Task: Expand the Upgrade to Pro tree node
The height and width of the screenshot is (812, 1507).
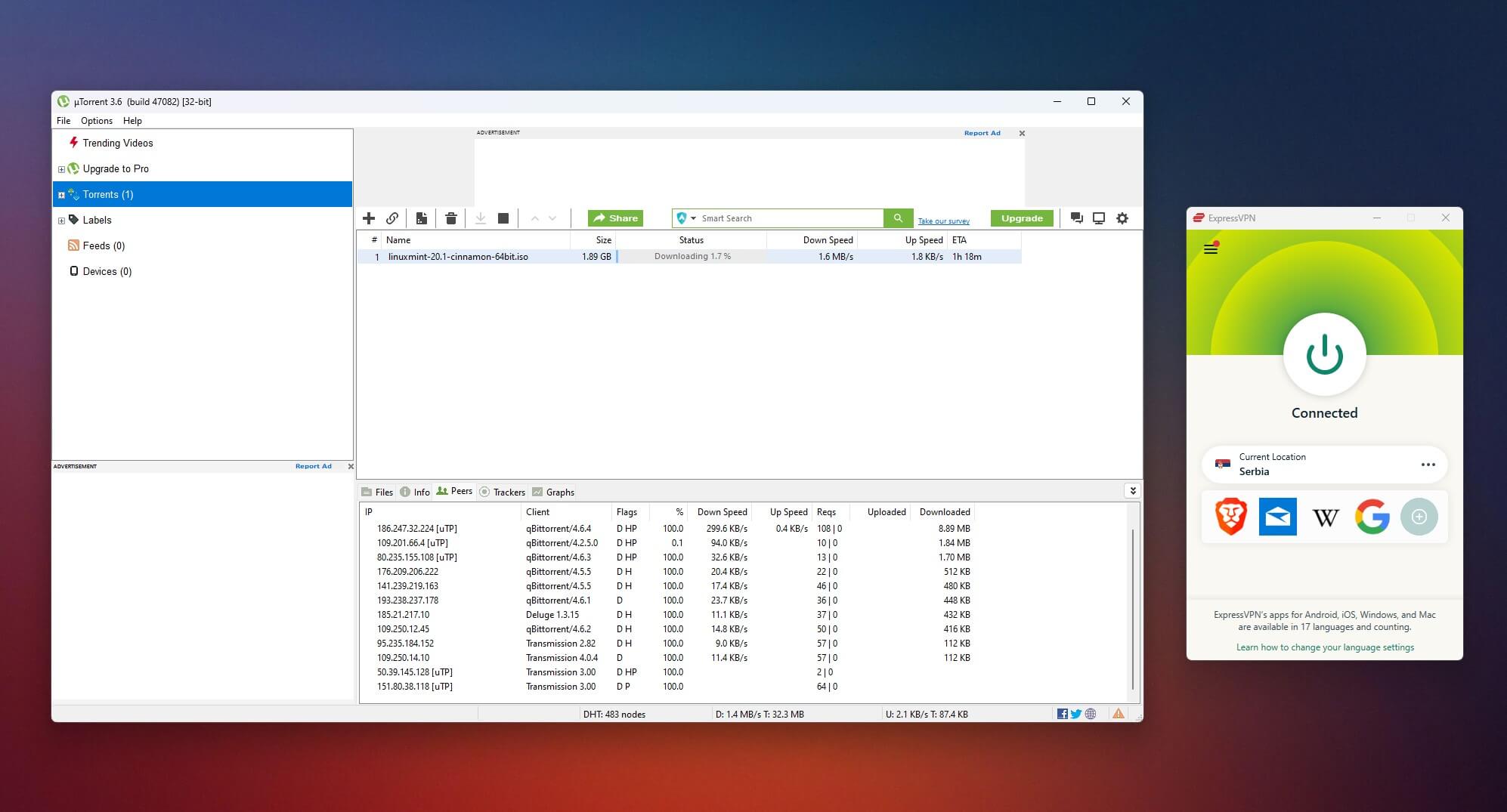Action: click(61, 169)
